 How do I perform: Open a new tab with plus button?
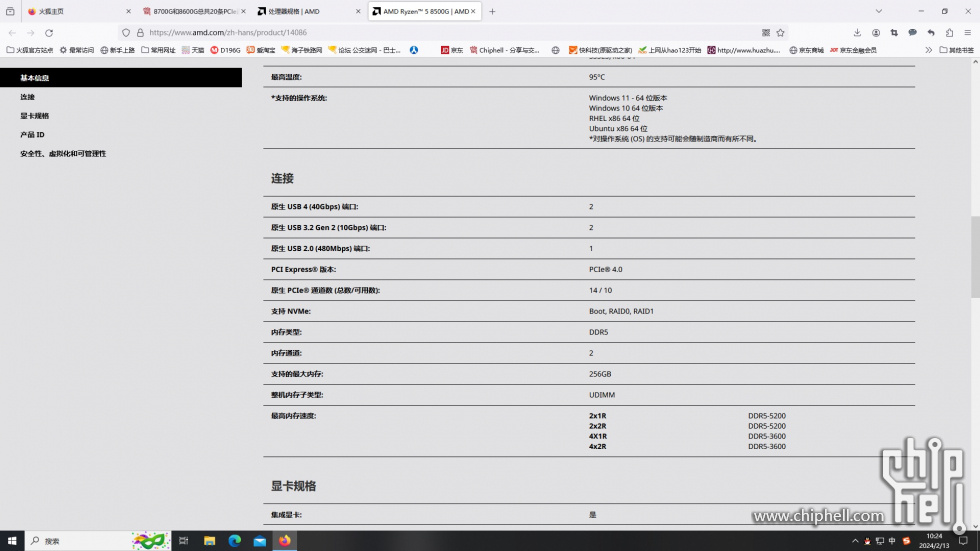coord(492,11)
